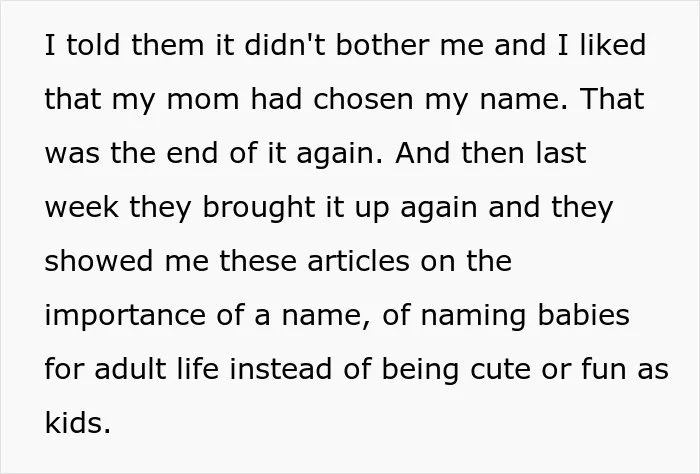Click the final word "kids."

pos(78,423)
